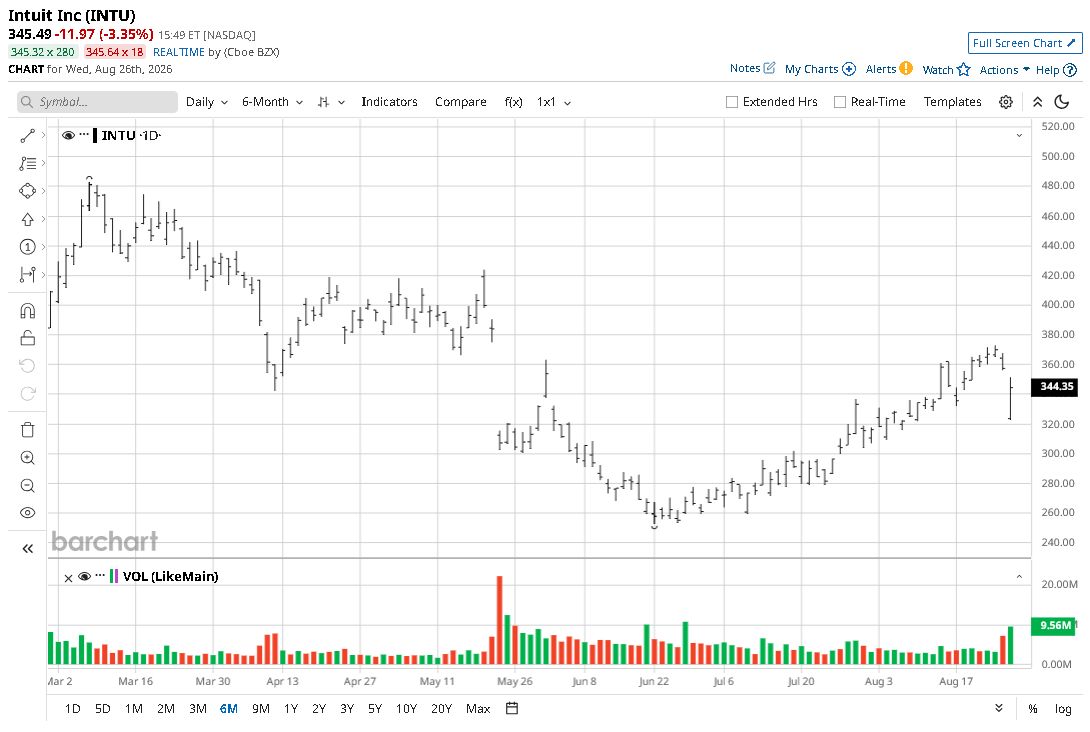Image resolution: width=1090 pixels, height=732 pixels.
Task: Open the 1x1 grid layout dropdown
Action: (x=554, y=102)
